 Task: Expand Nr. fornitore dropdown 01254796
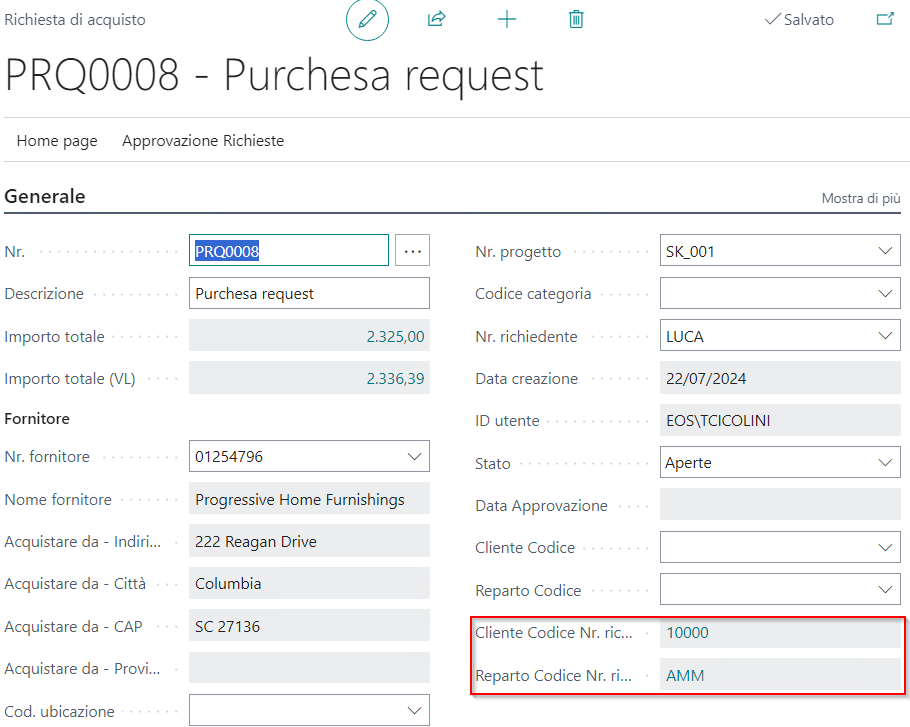414,457
